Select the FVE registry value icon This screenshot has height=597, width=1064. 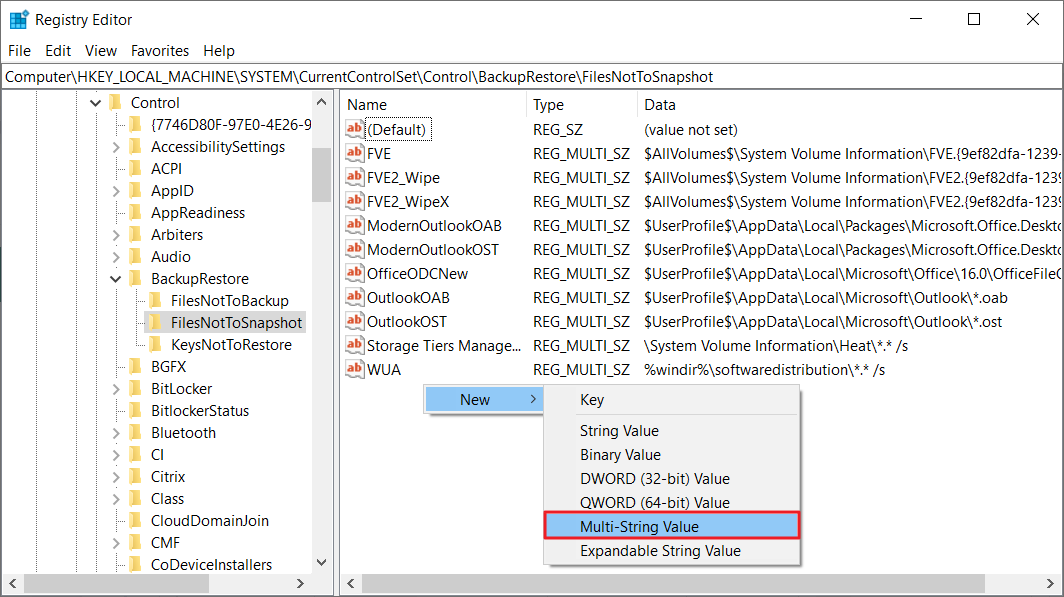point(355,153)
